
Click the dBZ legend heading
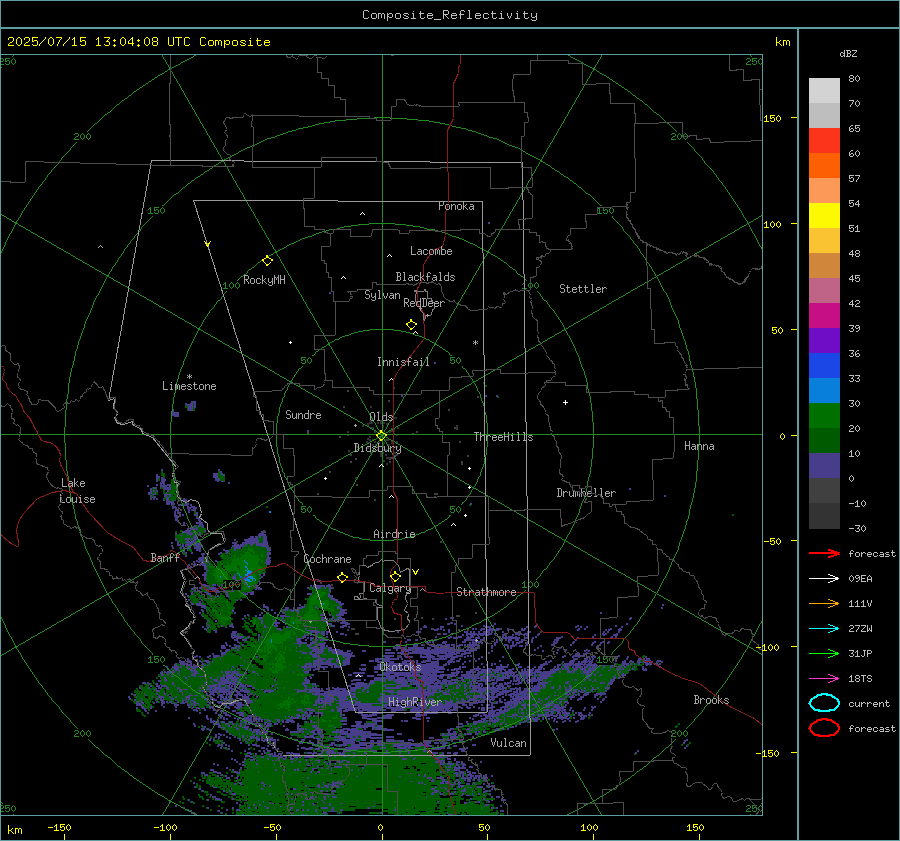pyautogui.click(x=848, y=53)
